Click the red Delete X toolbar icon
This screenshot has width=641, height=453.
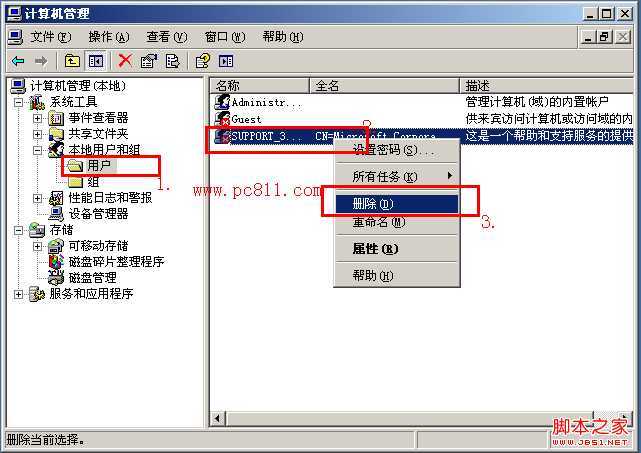coord(125,61)
